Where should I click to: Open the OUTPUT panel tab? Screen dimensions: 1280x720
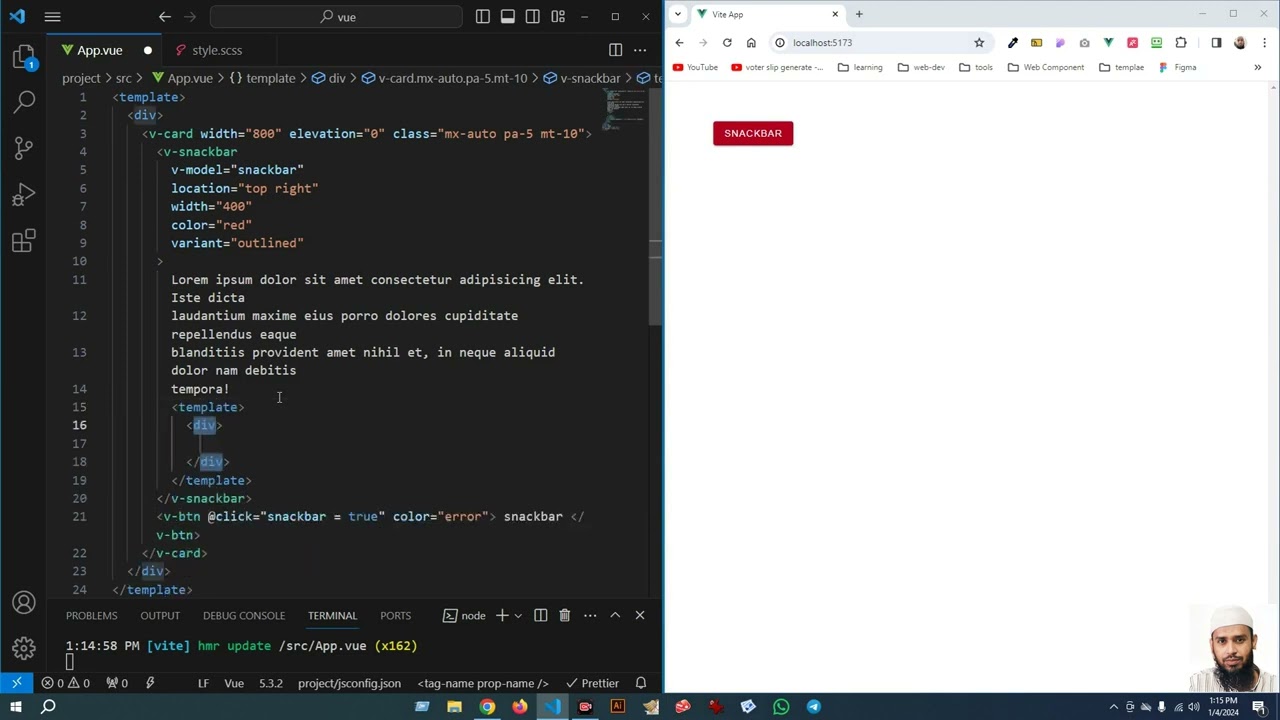(x=160, y=616)
